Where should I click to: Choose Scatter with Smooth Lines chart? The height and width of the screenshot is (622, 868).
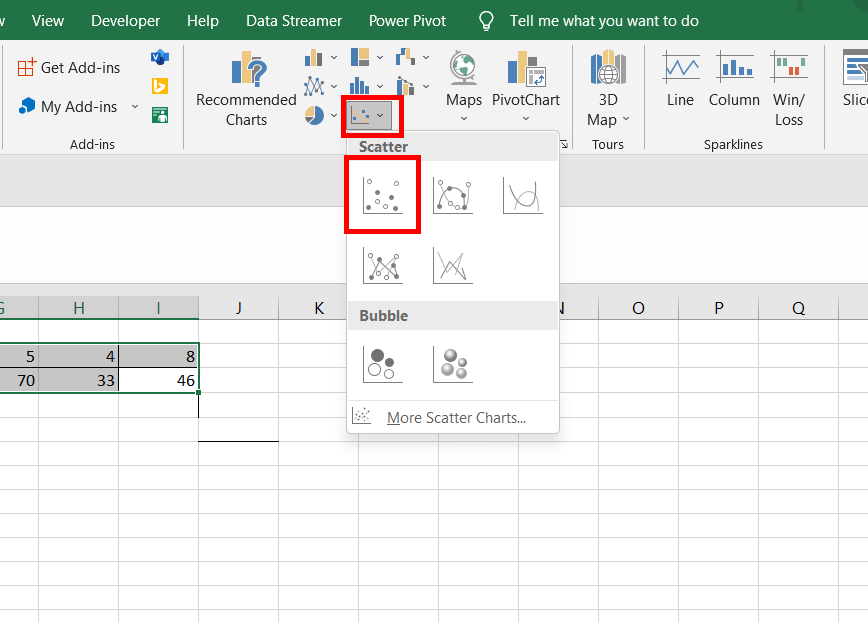coord(523,195)
